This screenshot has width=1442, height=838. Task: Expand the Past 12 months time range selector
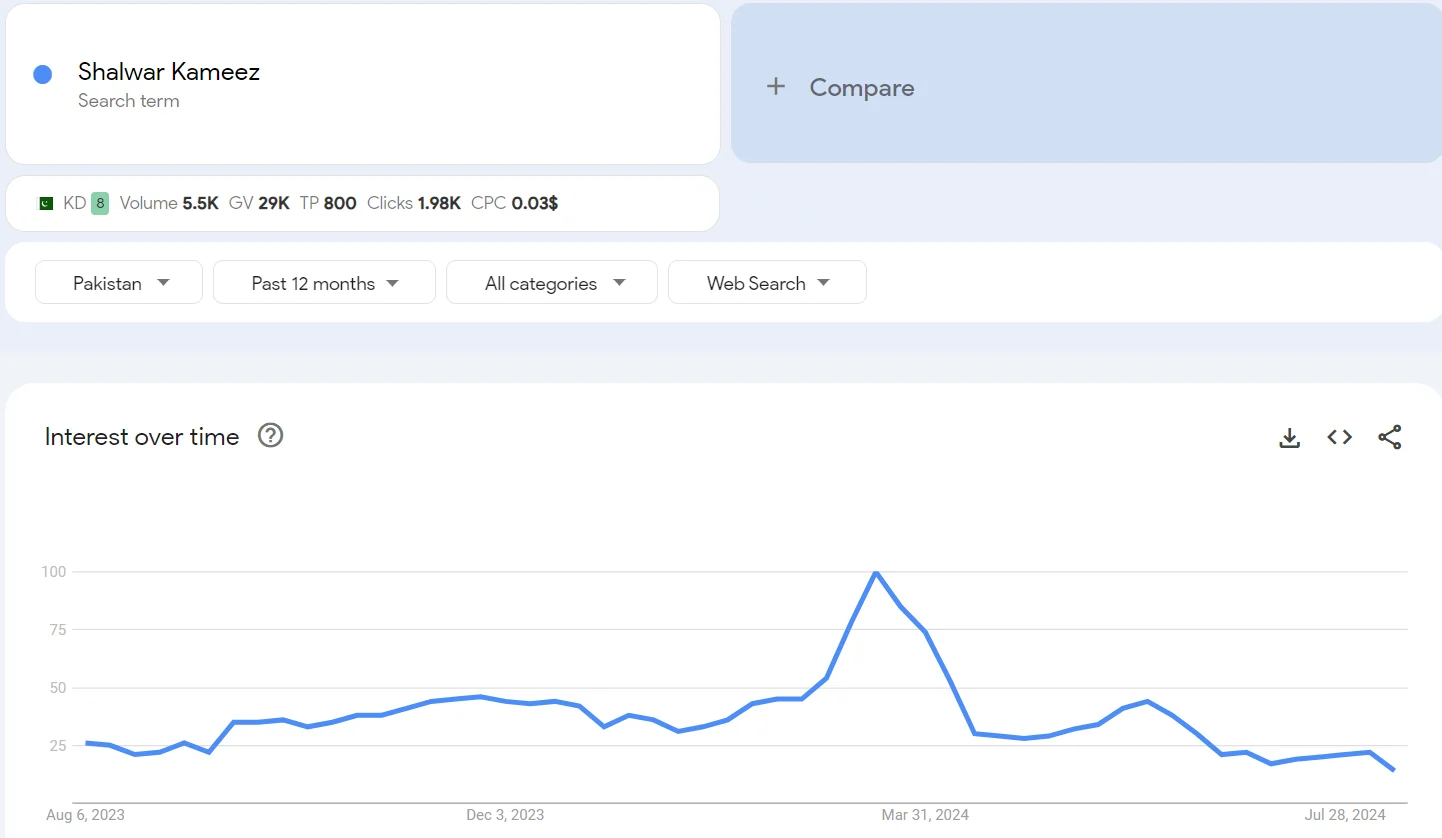[x=324, y=282]
